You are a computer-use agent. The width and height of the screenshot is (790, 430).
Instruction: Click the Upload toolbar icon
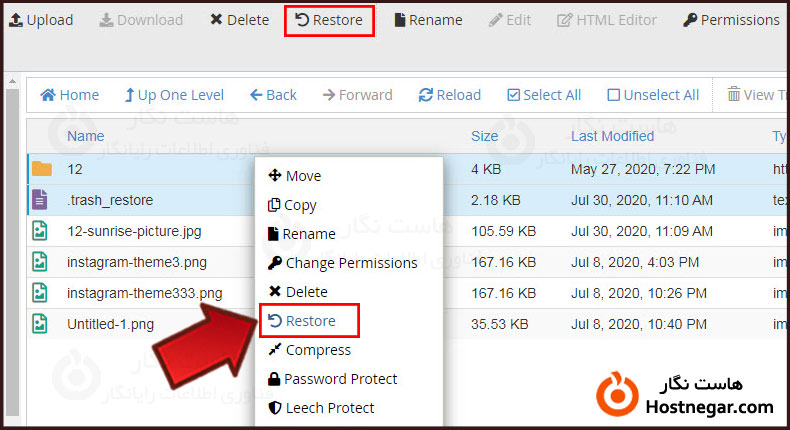point(14,20)
